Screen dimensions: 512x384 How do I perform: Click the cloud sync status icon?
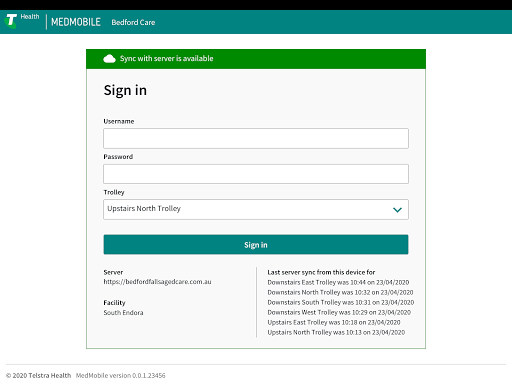pyautogui.click(x=109, y=59)
